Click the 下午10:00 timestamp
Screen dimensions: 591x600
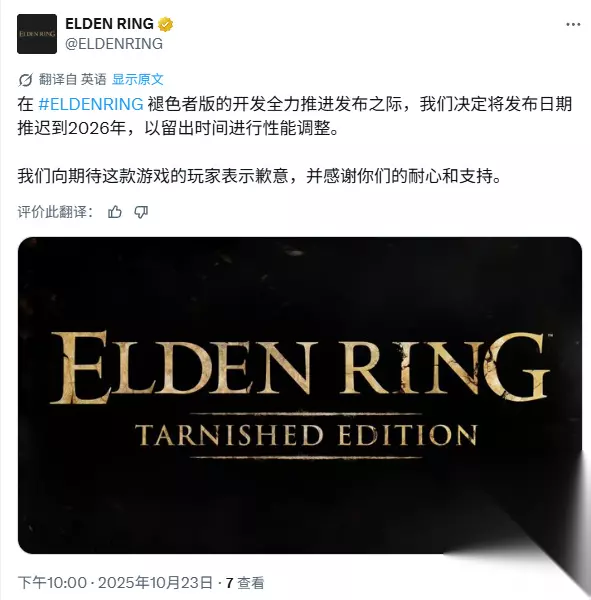(52, 583)
